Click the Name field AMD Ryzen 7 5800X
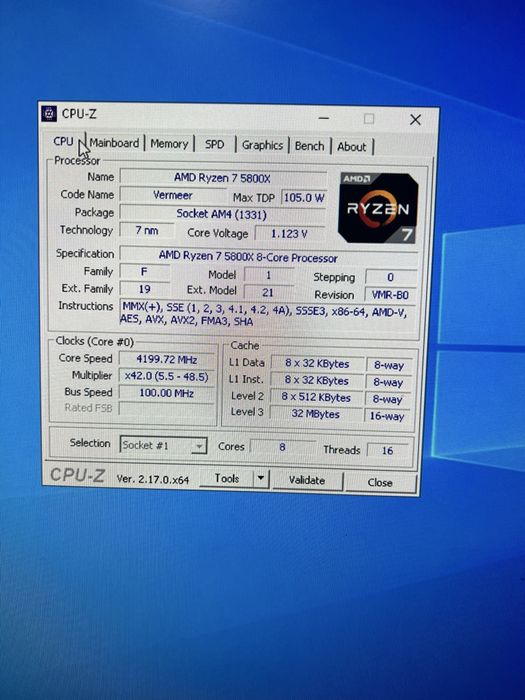Screen dimensions: 525x700 coord(222,178)
